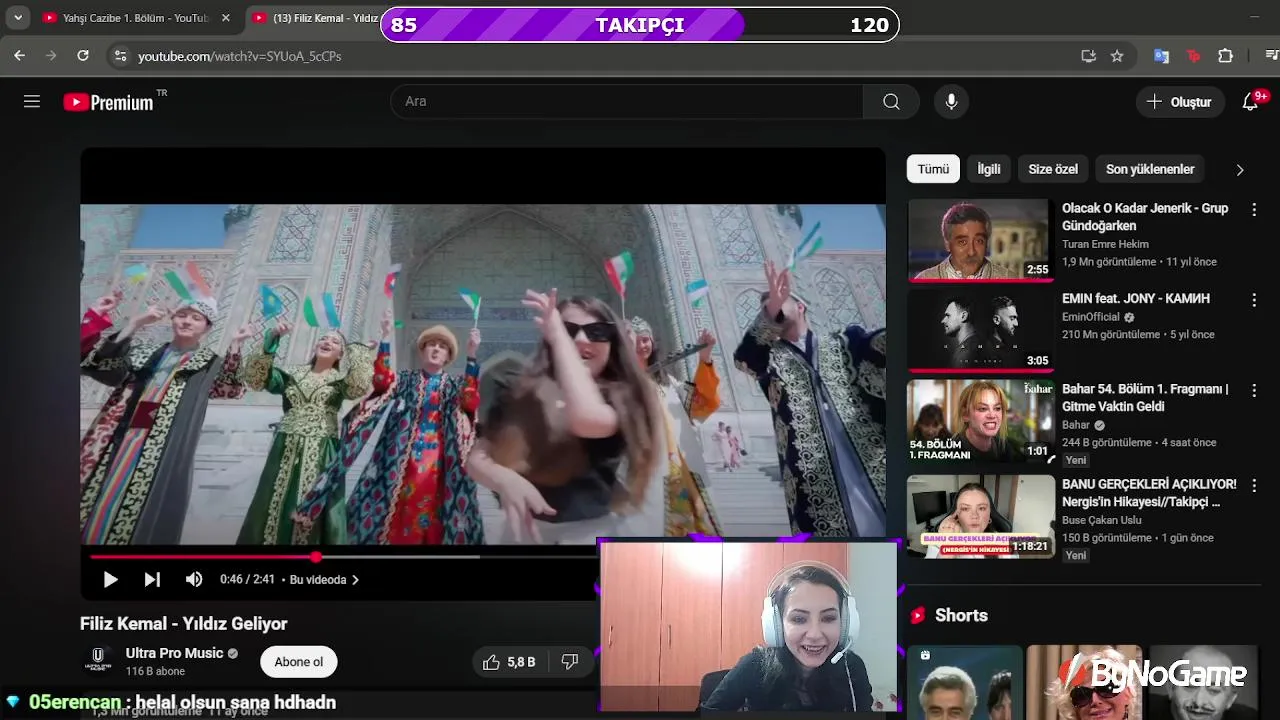Open options for Bahar 54. Bölüm video
This screenshot has height=720, width=1280.
(1253, 389)
